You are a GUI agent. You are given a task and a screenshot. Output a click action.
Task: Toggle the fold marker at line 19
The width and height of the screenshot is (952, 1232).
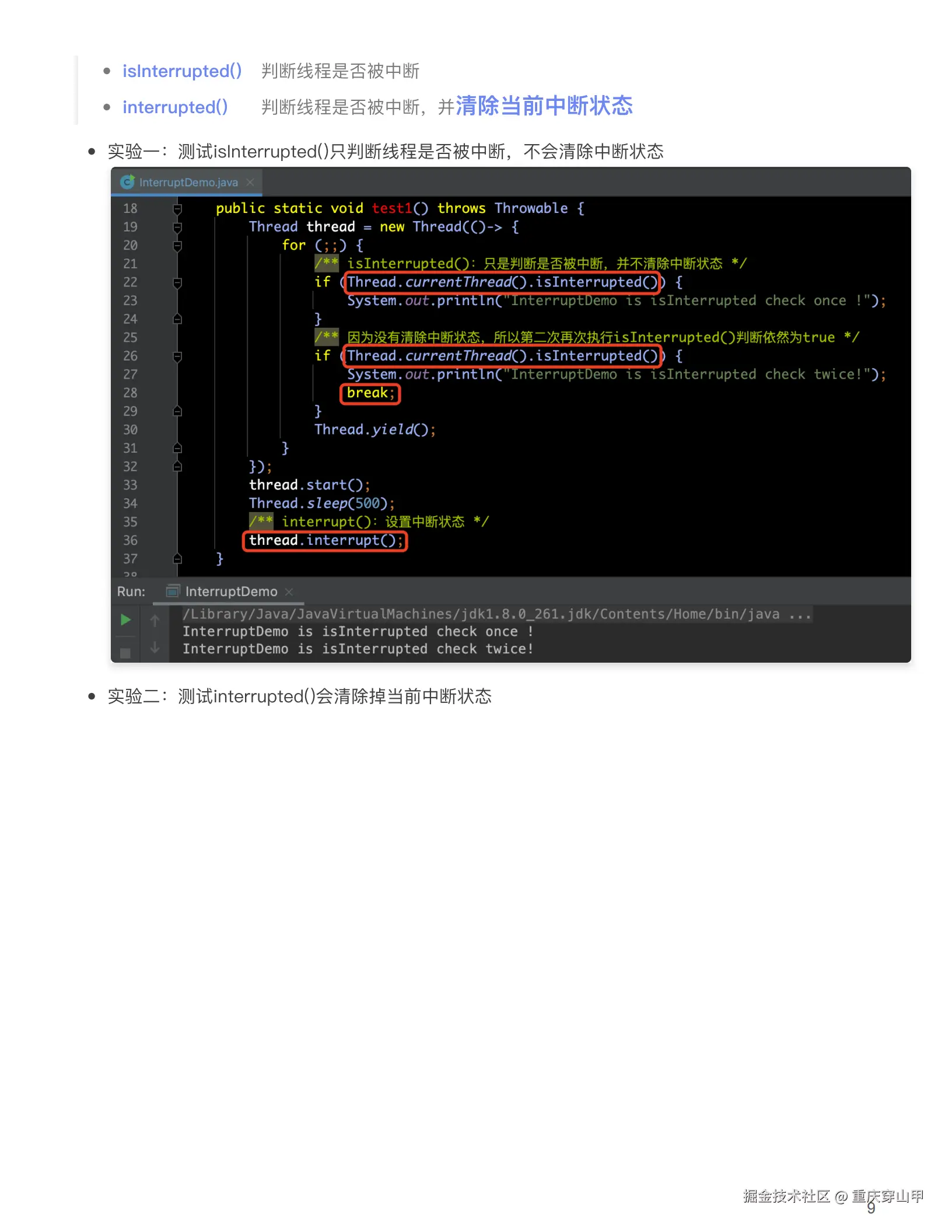(177, 228)
